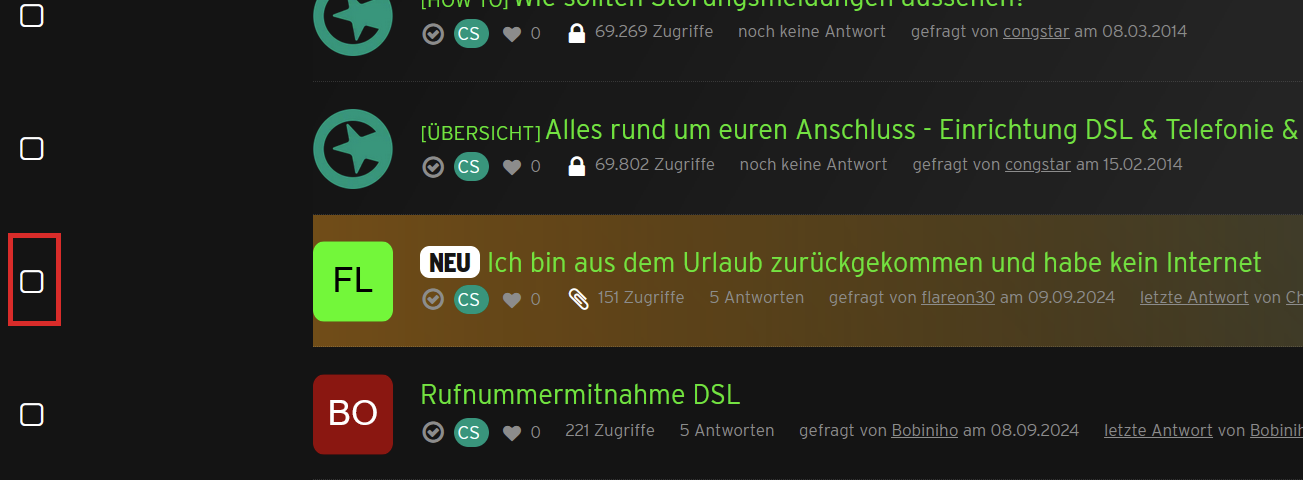
Task: Click the green FL user avatar
Action: (x=353, y=281)
